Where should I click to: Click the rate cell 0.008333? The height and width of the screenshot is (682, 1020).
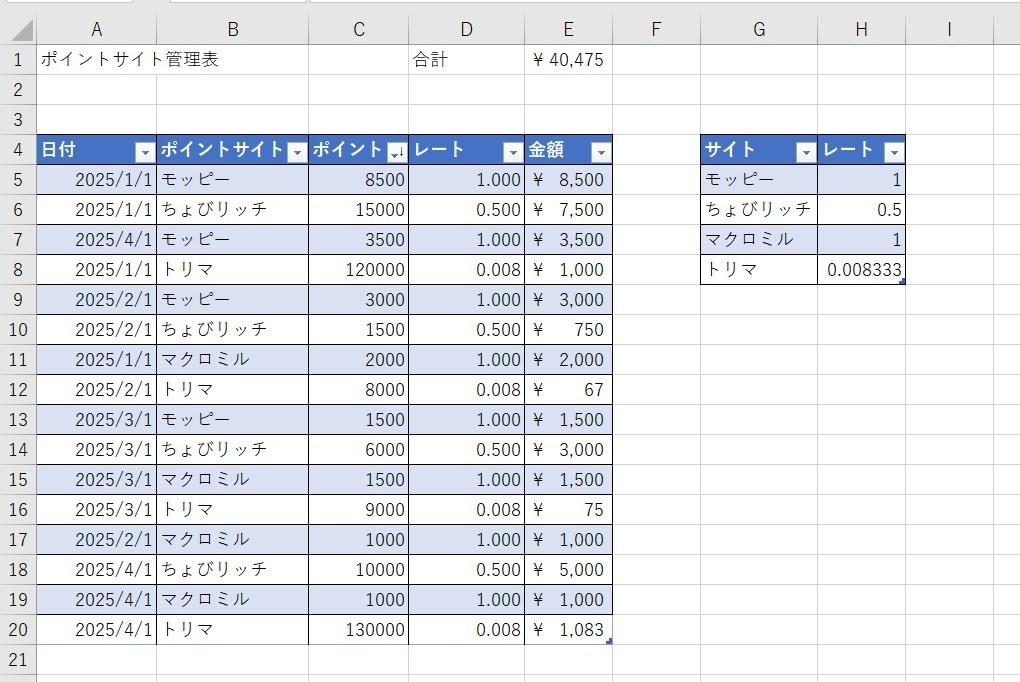point(861,269)
